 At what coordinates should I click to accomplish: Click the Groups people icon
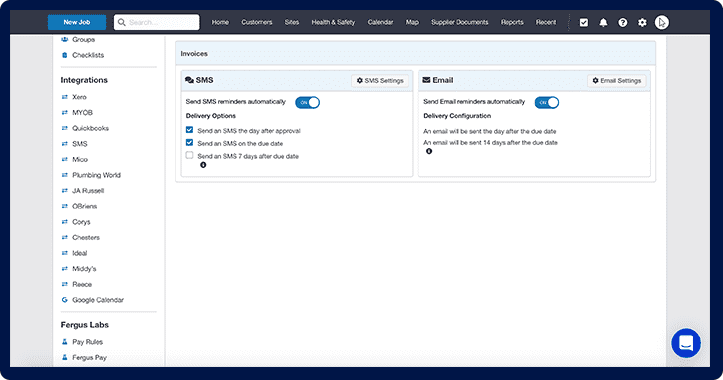65,40
